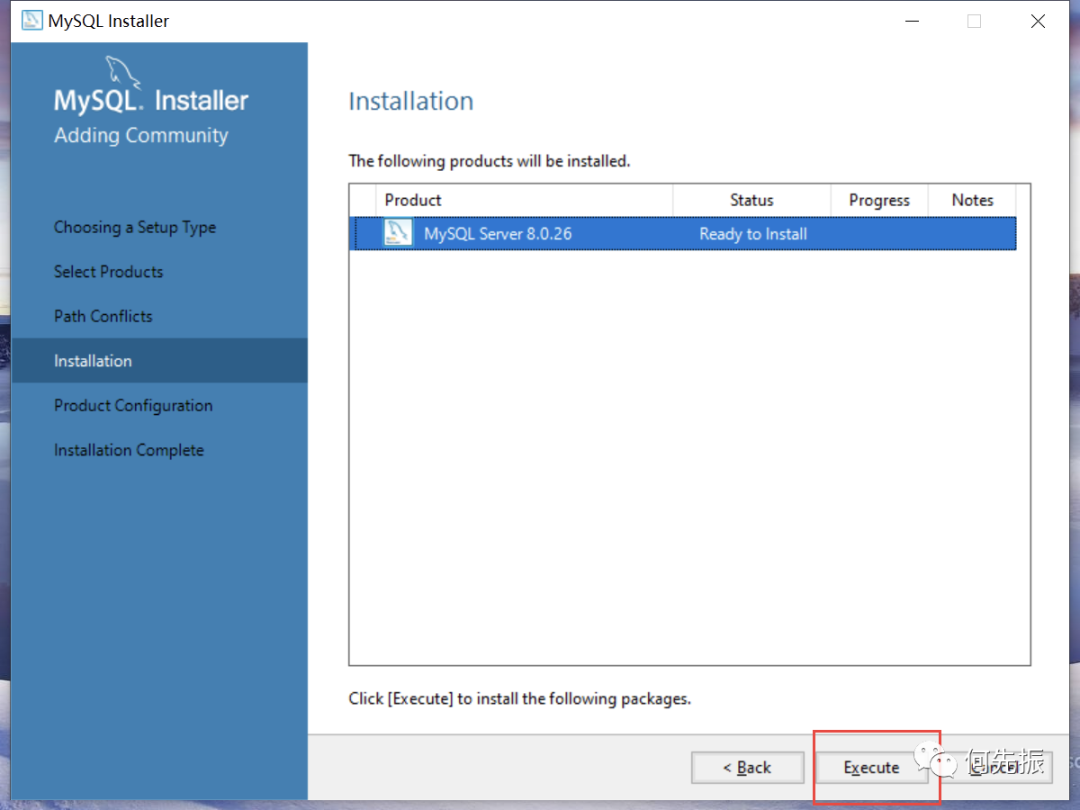Select the MySQL Server 8.0.26 product icon

[397, 233]
